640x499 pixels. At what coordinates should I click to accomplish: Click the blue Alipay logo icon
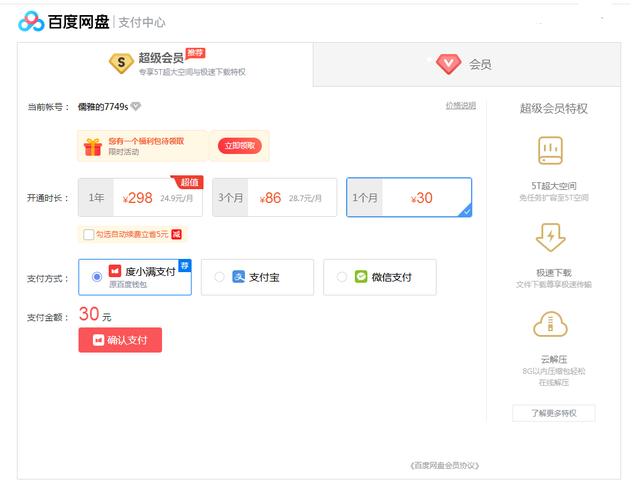[238, 277]
